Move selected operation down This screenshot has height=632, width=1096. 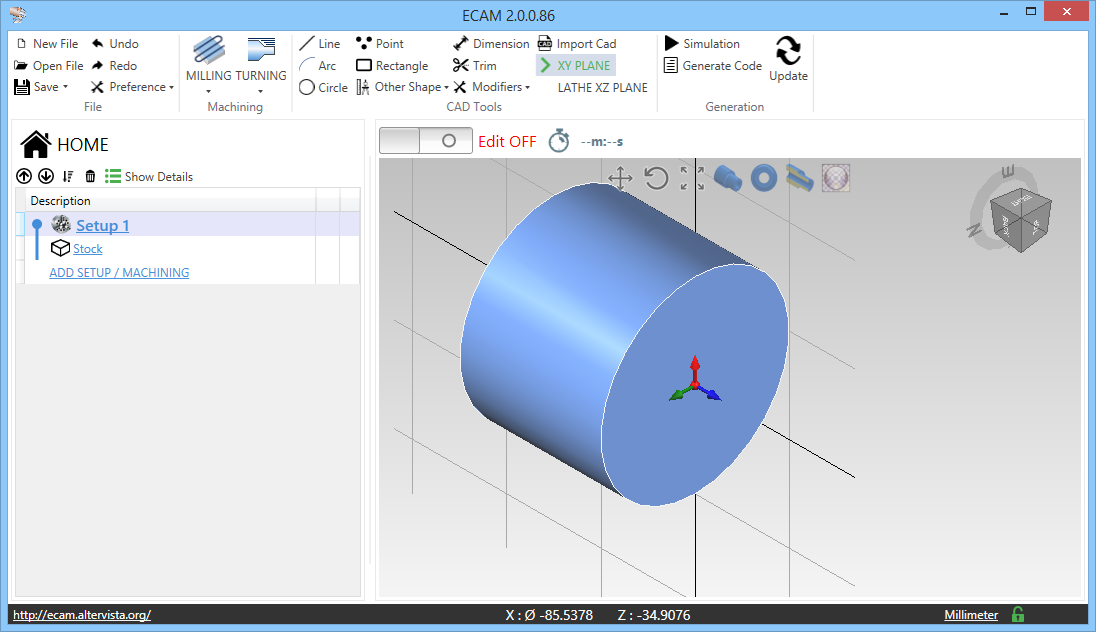[45, 176]
